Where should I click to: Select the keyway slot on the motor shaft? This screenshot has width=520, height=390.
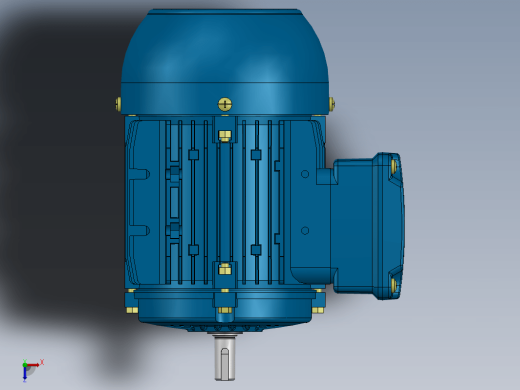click(225, 363)
